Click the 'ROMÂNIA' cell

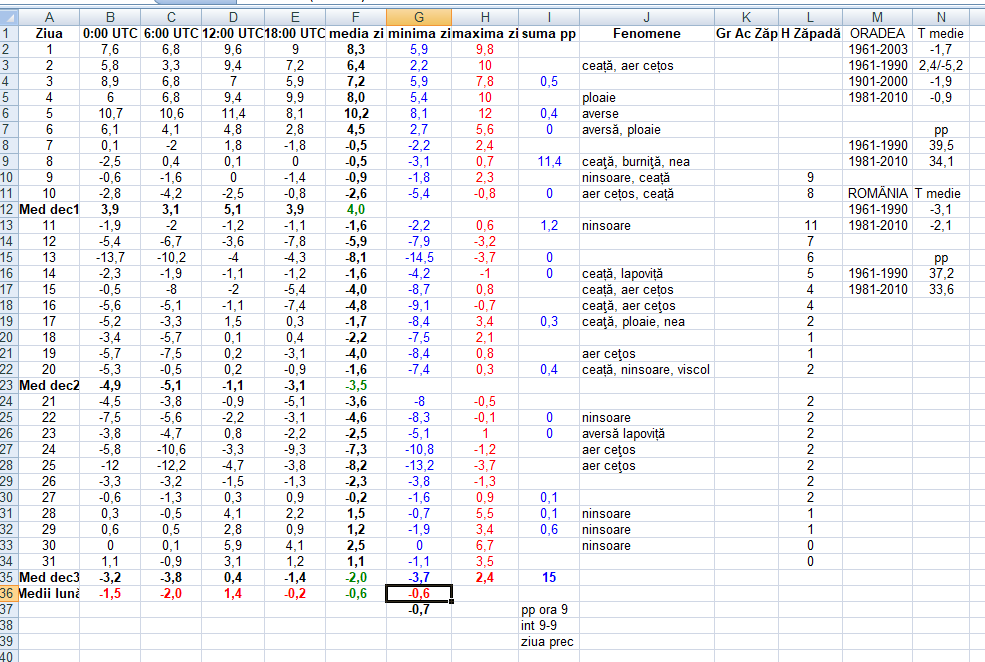tap(877, 193)
